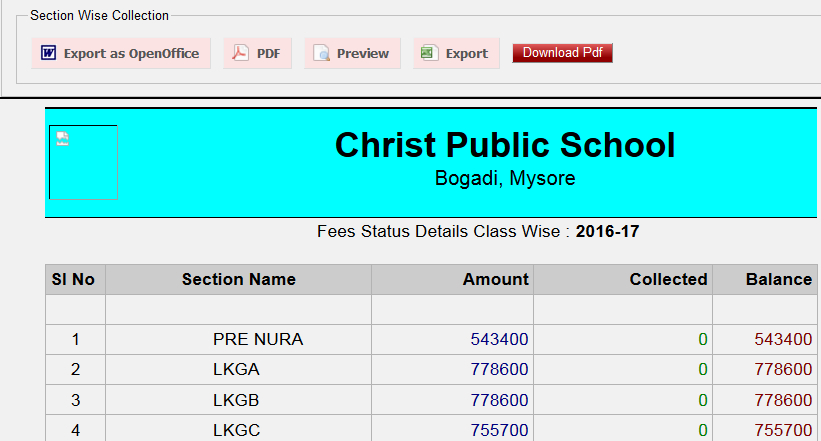This screenshot has width=821, height=441.
Task: Click the red Download Pdf button
Action: click(562, 53)
